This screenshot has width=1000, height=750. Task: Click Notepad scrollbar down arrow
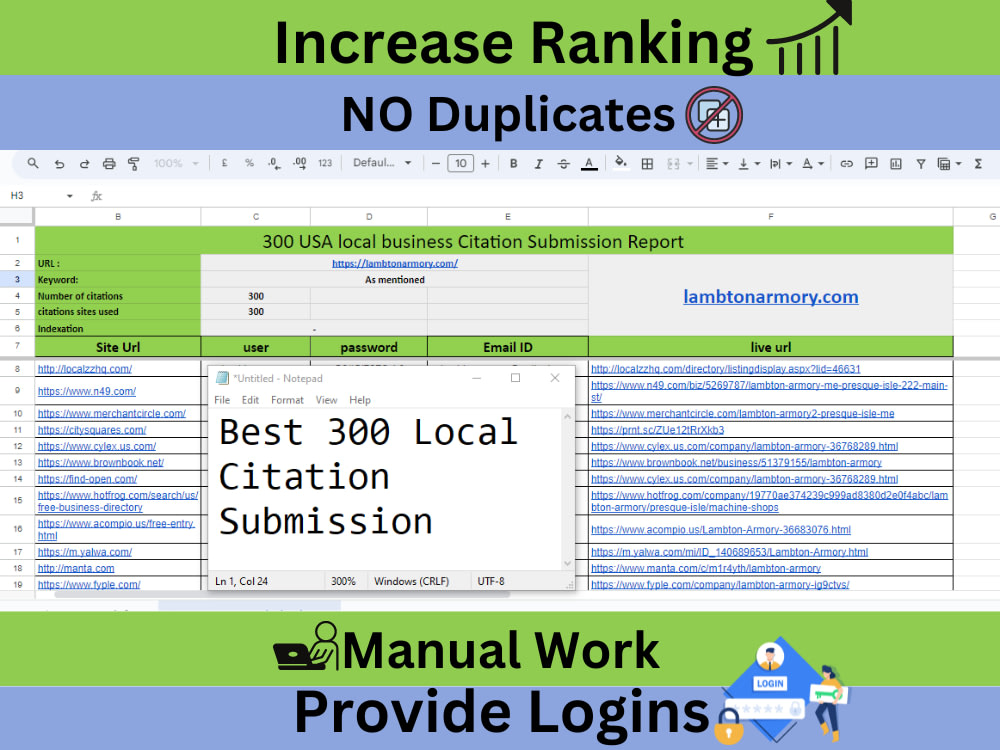[568, 563]
